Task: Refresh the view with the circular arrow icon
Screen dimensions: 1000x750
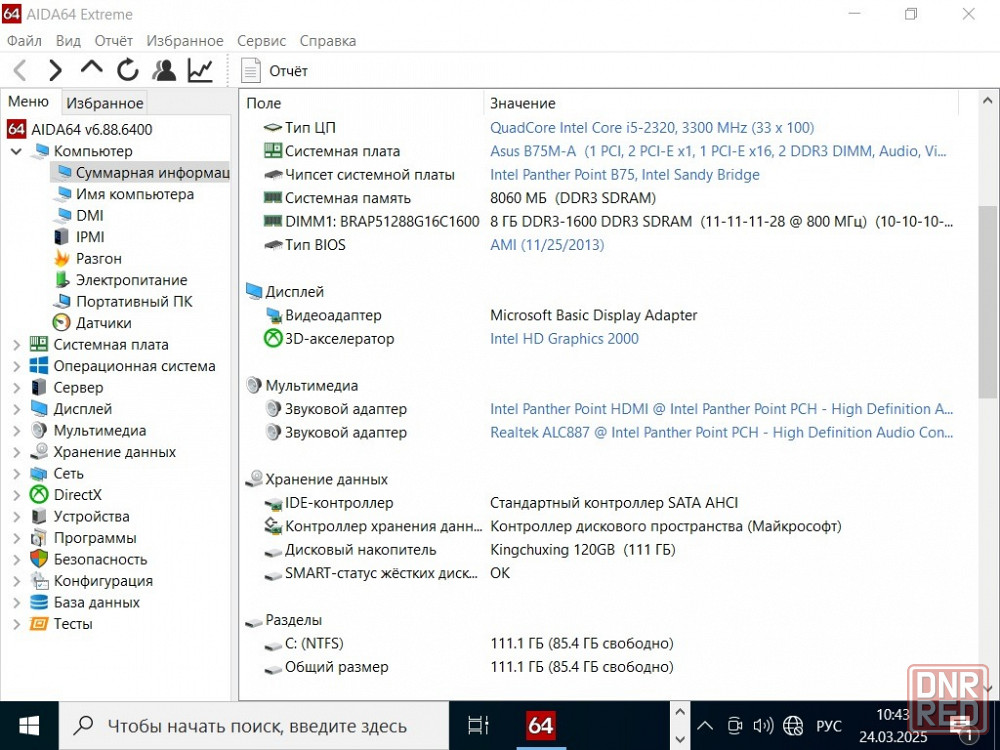Action: point(128,70)
